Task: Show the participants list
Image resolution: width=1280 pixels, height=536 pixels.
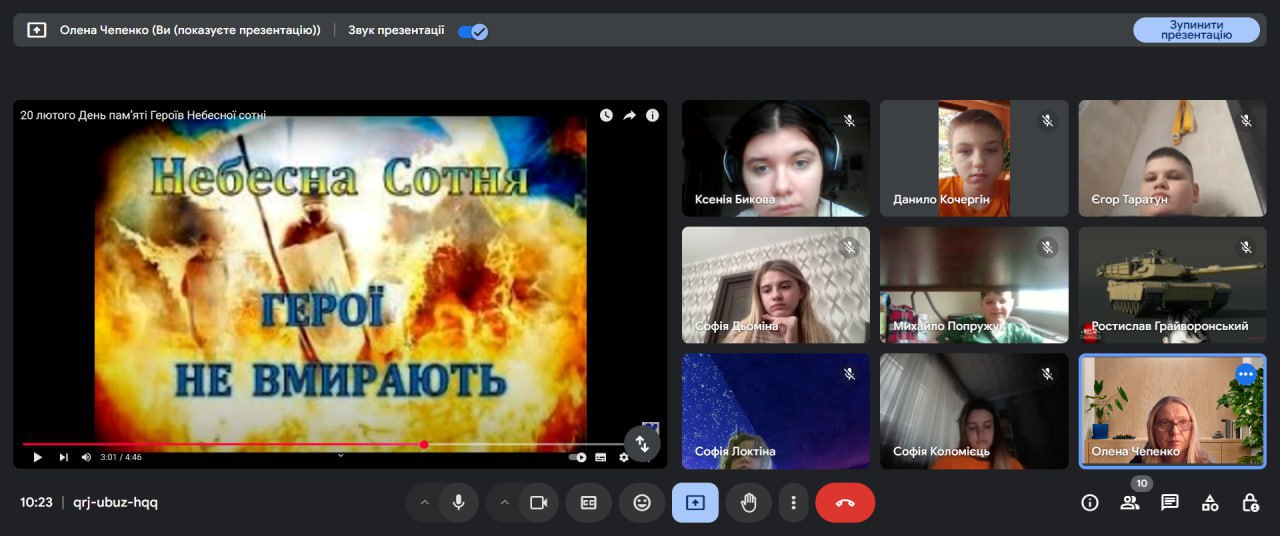Action: tap(1130, 503)
